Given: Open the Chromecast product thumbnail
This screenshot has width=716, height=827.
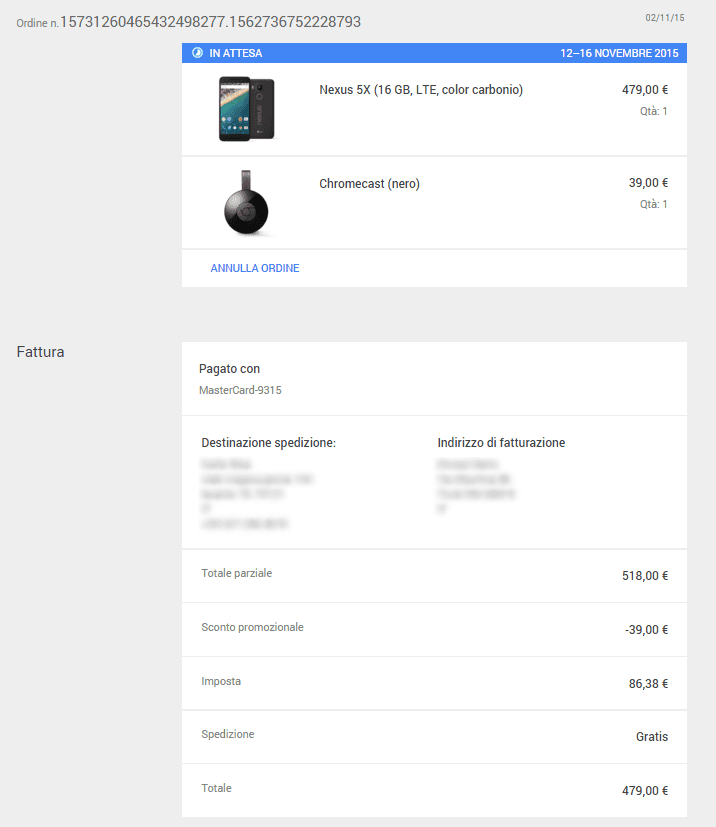Looking at the screenshot, I should coord(246,203).
